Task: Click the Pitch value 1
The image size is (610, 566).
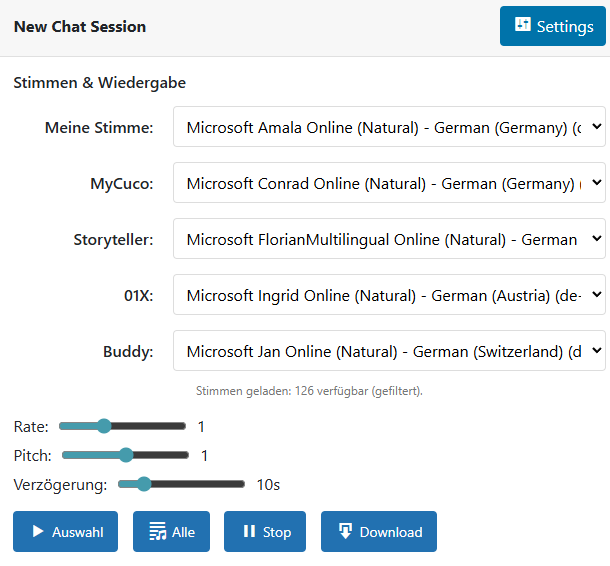Action: 204,456
